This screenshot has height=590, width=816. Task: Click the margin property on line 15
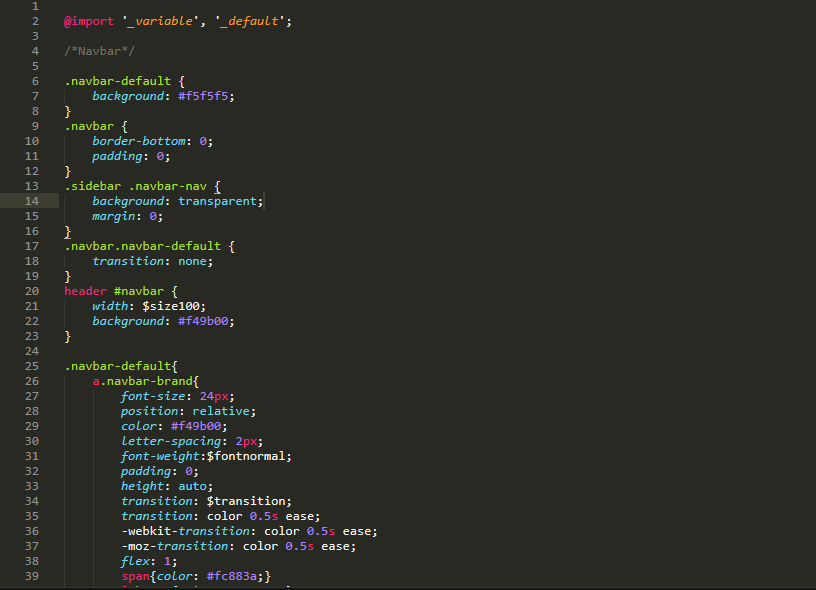(113, 216)
